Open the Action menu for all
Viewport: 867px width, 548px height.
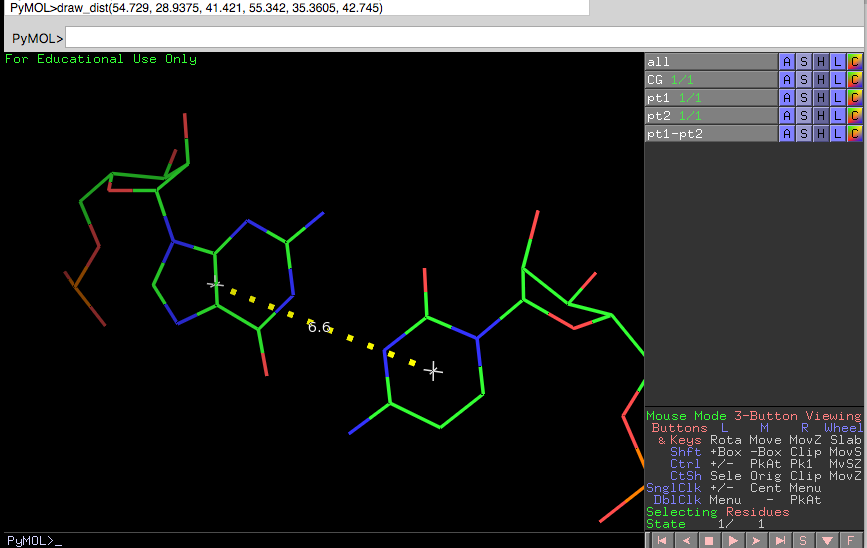click(787, 62)
